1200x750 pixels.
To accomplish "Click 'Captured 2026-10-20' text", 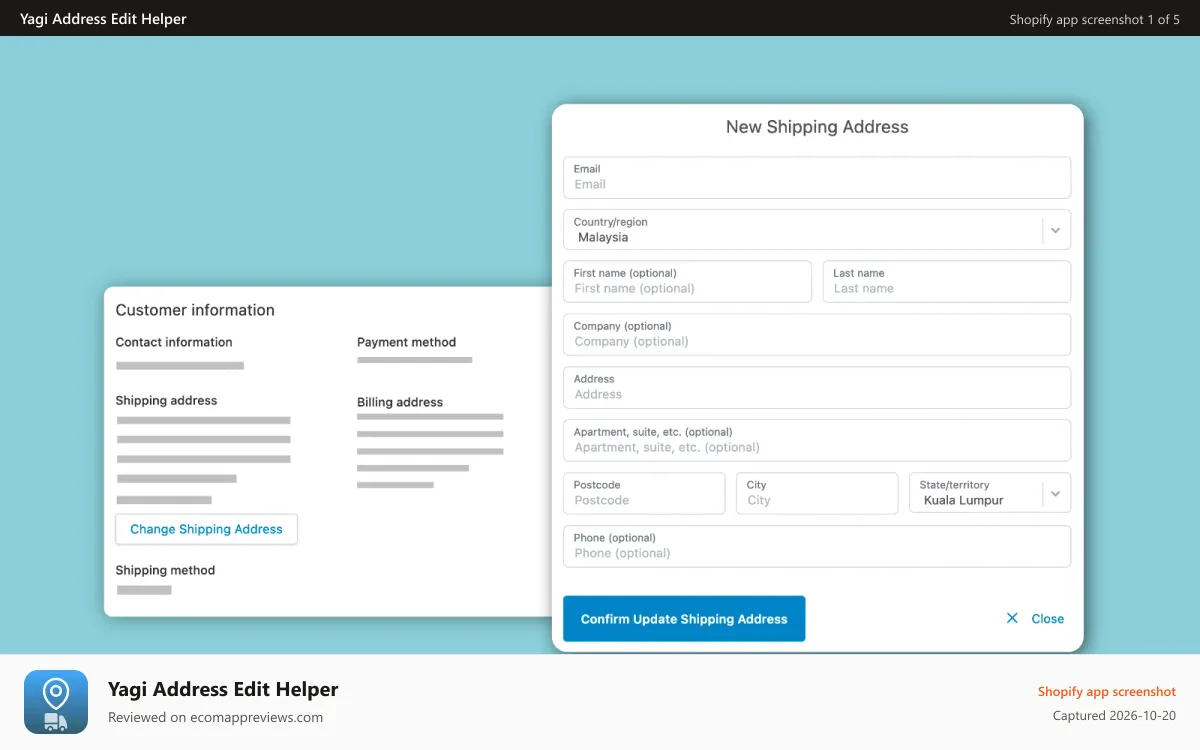I will pyautogui.click(x=1114, y=716).
